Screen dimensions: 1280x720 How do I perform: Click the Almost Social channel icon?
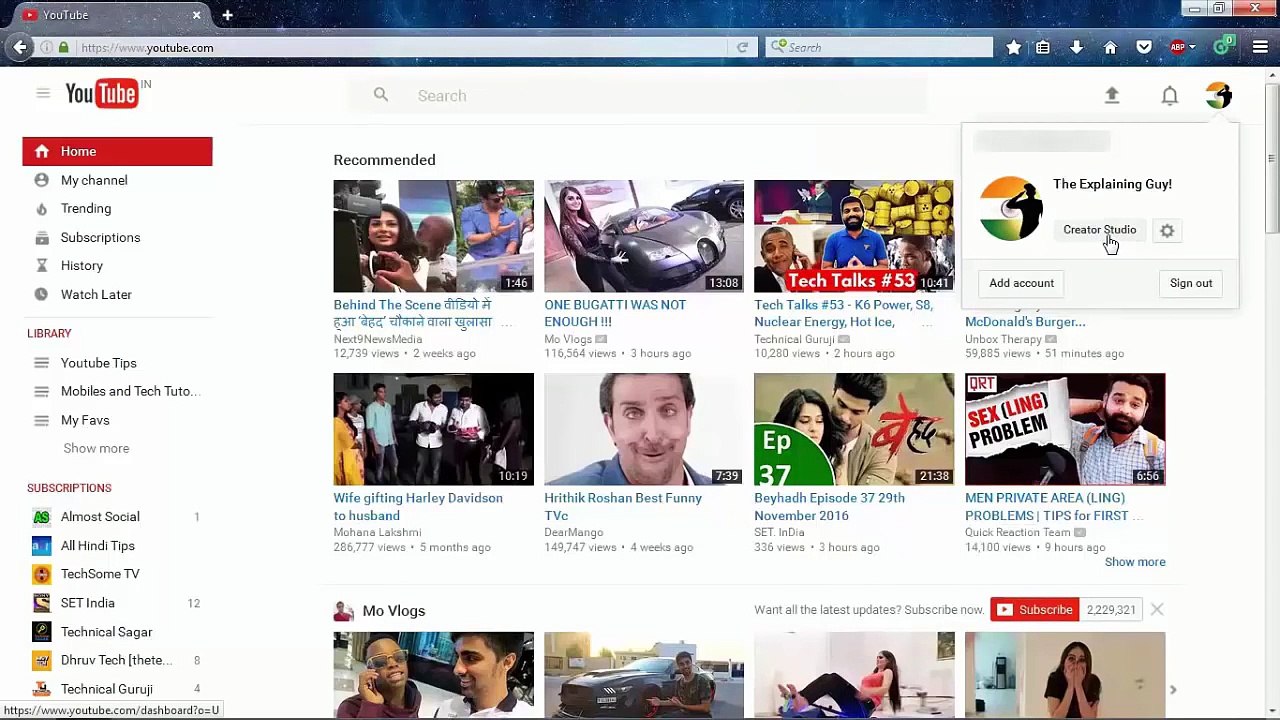pos(41,517)
